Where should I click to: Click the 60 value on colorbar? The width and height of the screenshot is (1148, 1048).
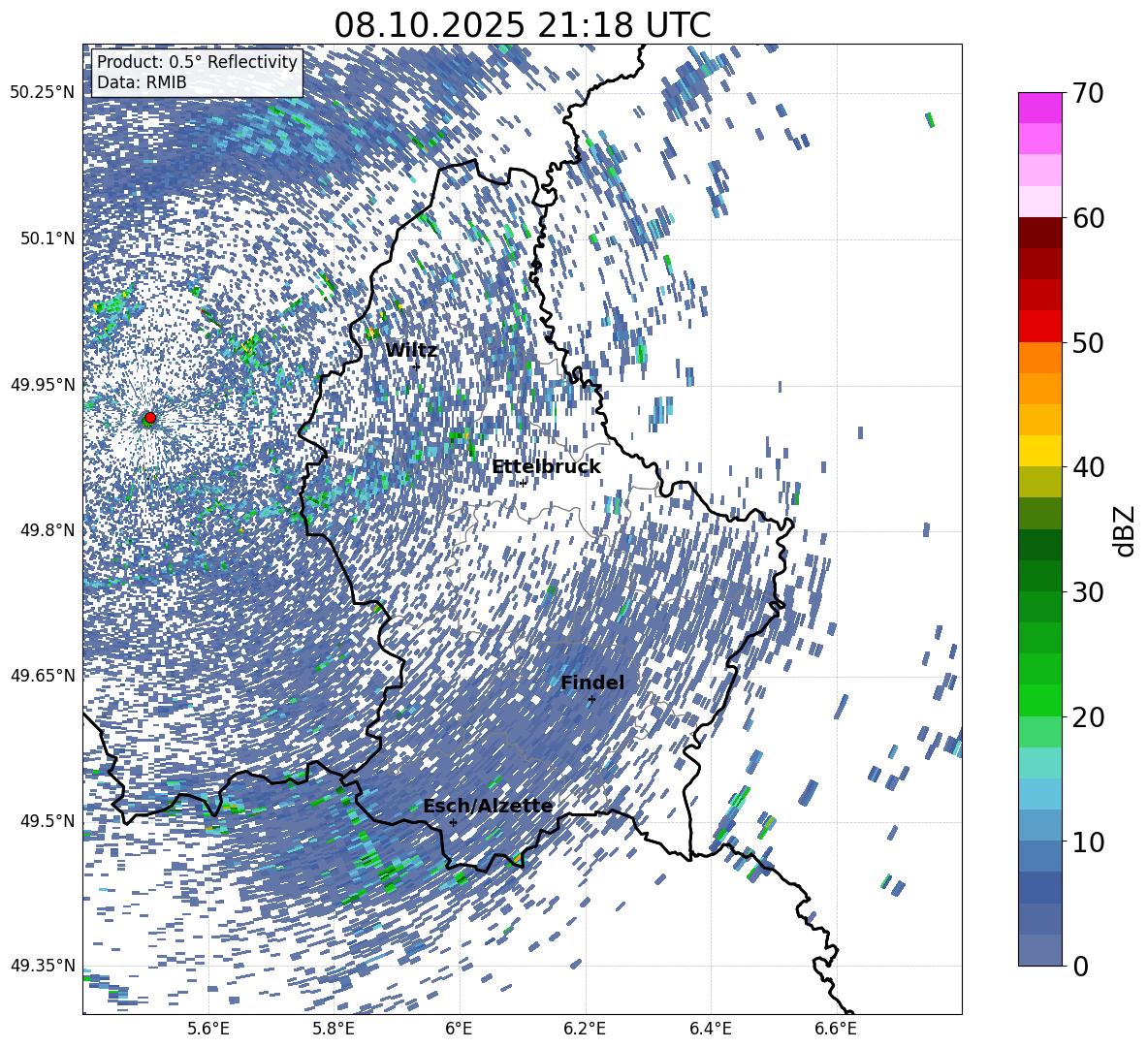click(1088, 218)
